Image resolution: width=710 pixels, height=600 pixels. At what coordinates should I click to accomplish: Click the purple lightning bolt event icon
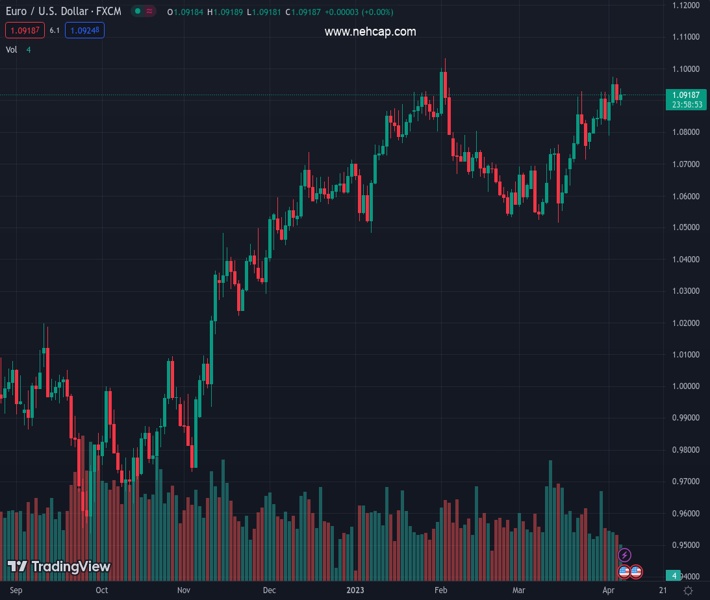[x=625, y=555]
